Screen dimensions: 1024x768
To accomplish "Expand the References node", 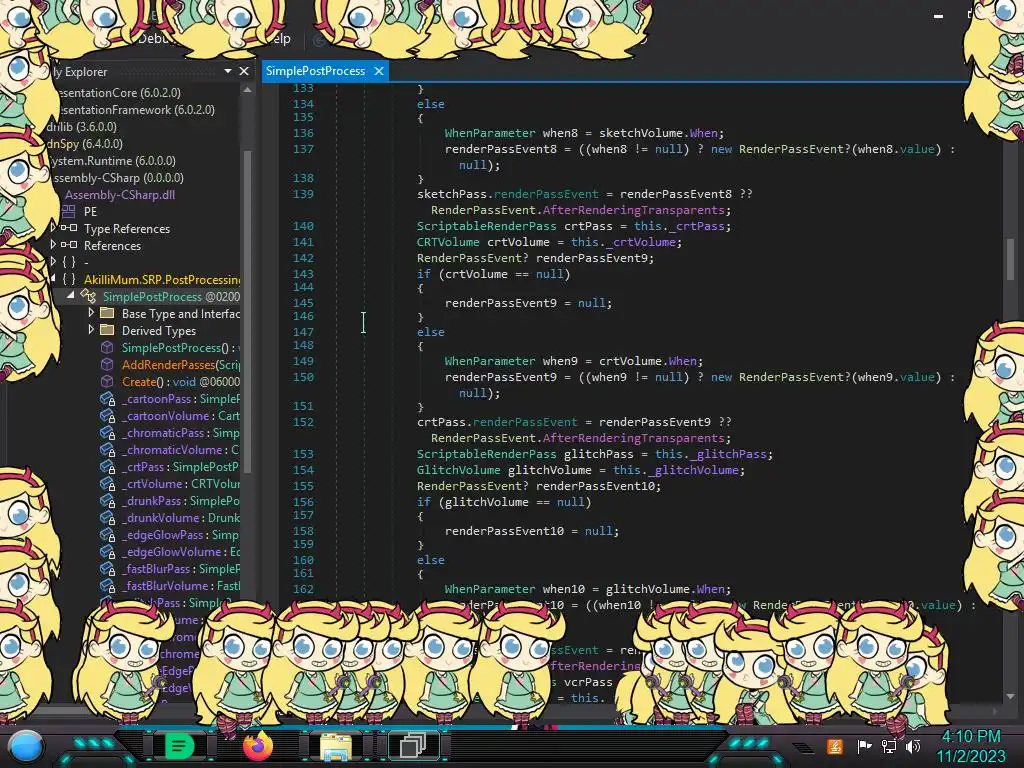I will click(53, 244).
